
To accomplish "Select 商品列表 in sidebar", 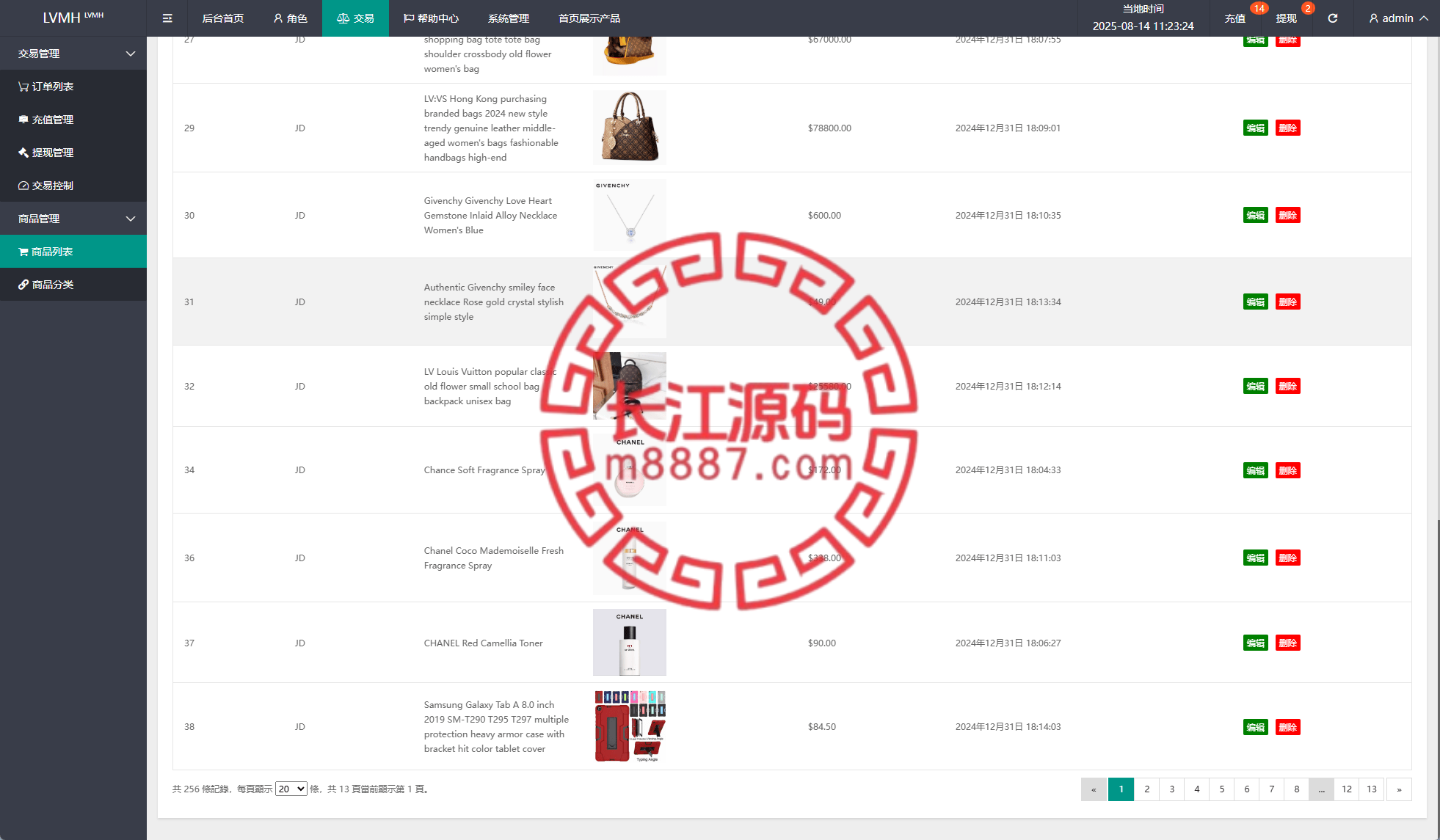I will [x=73, y=252].
